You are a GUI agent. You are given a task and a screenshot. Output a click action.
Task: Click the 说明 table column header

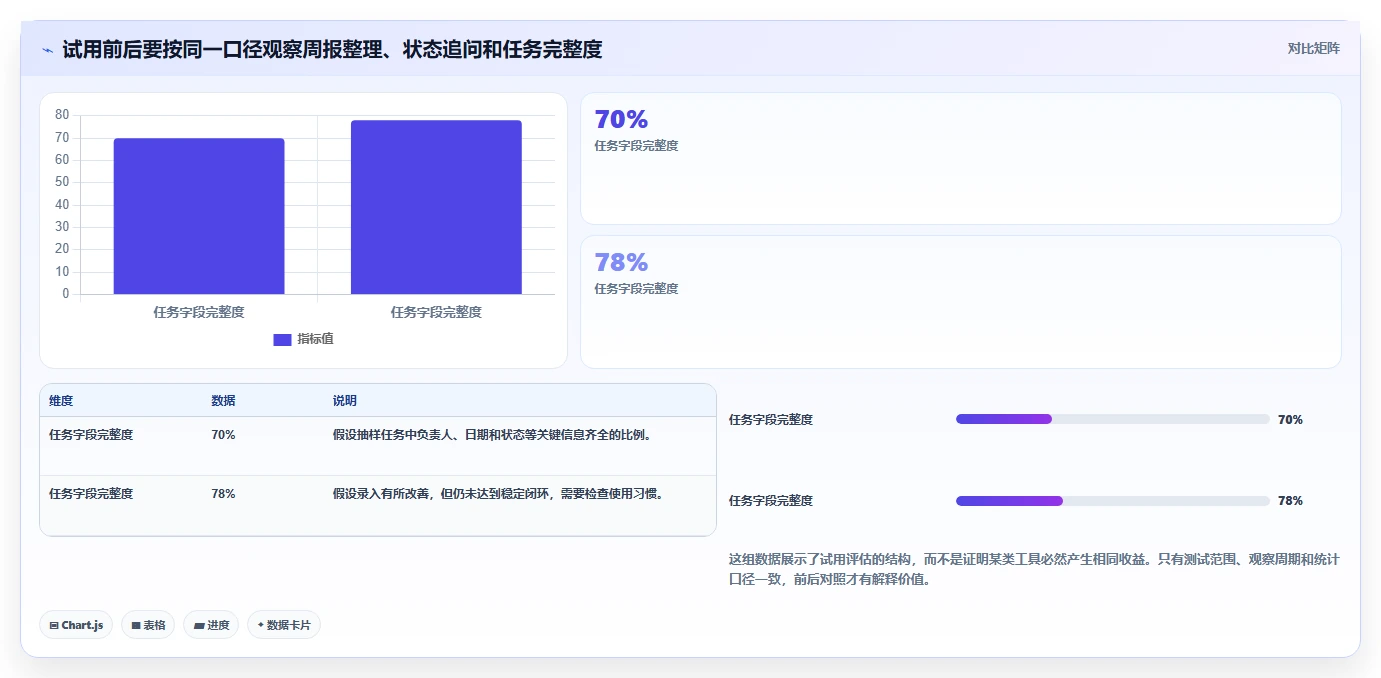point(345,401)
